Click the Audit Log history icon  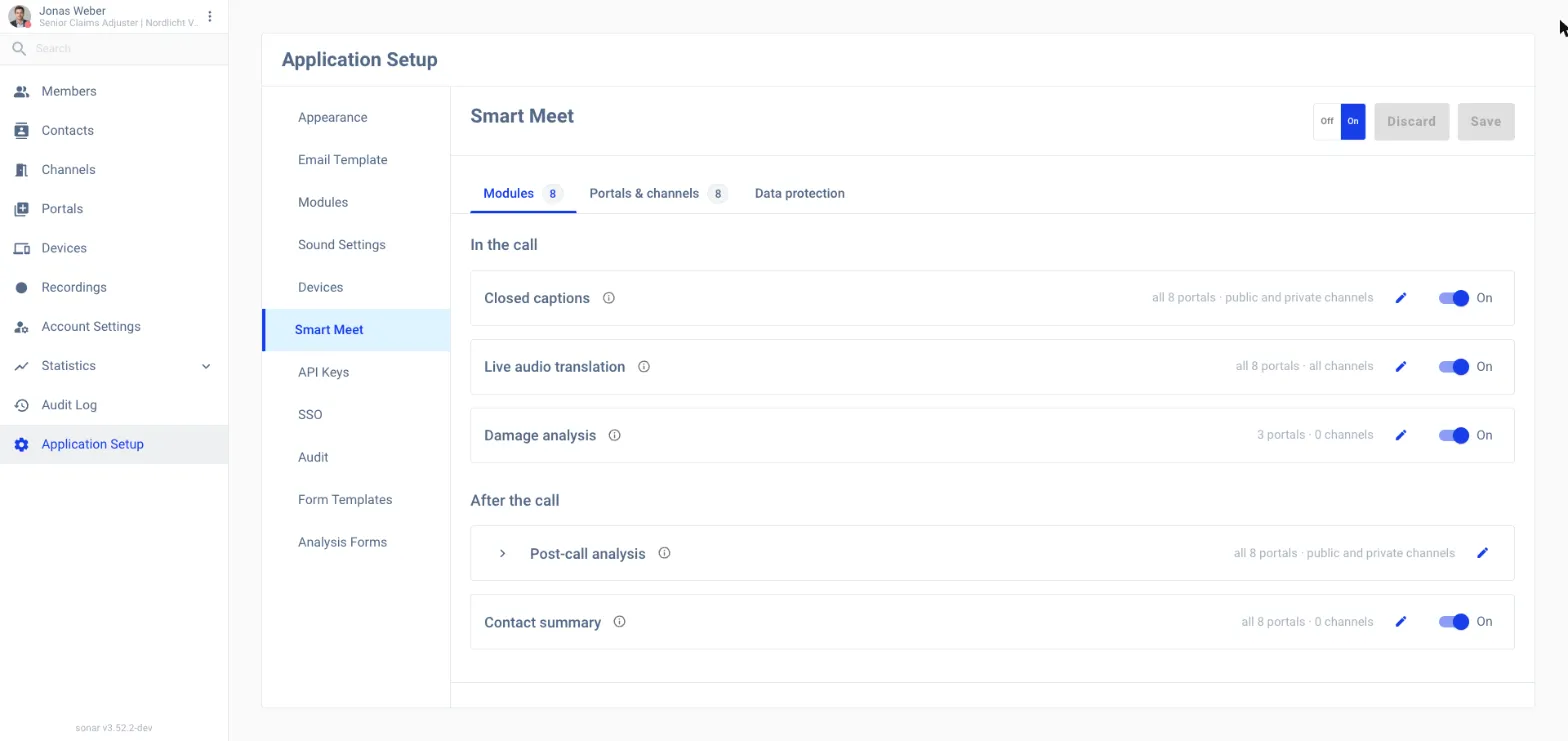[21, 405]
